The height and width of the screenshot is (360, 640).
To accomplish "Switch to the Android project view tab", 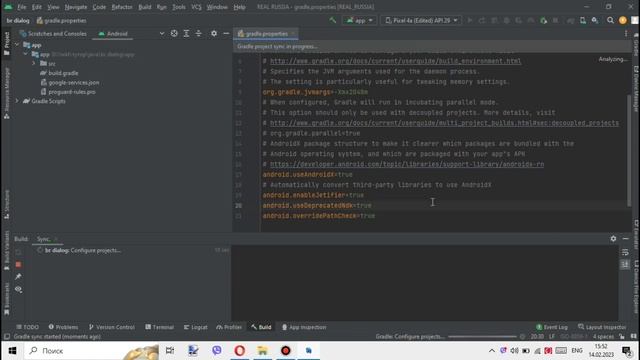I will click(113, 34).
